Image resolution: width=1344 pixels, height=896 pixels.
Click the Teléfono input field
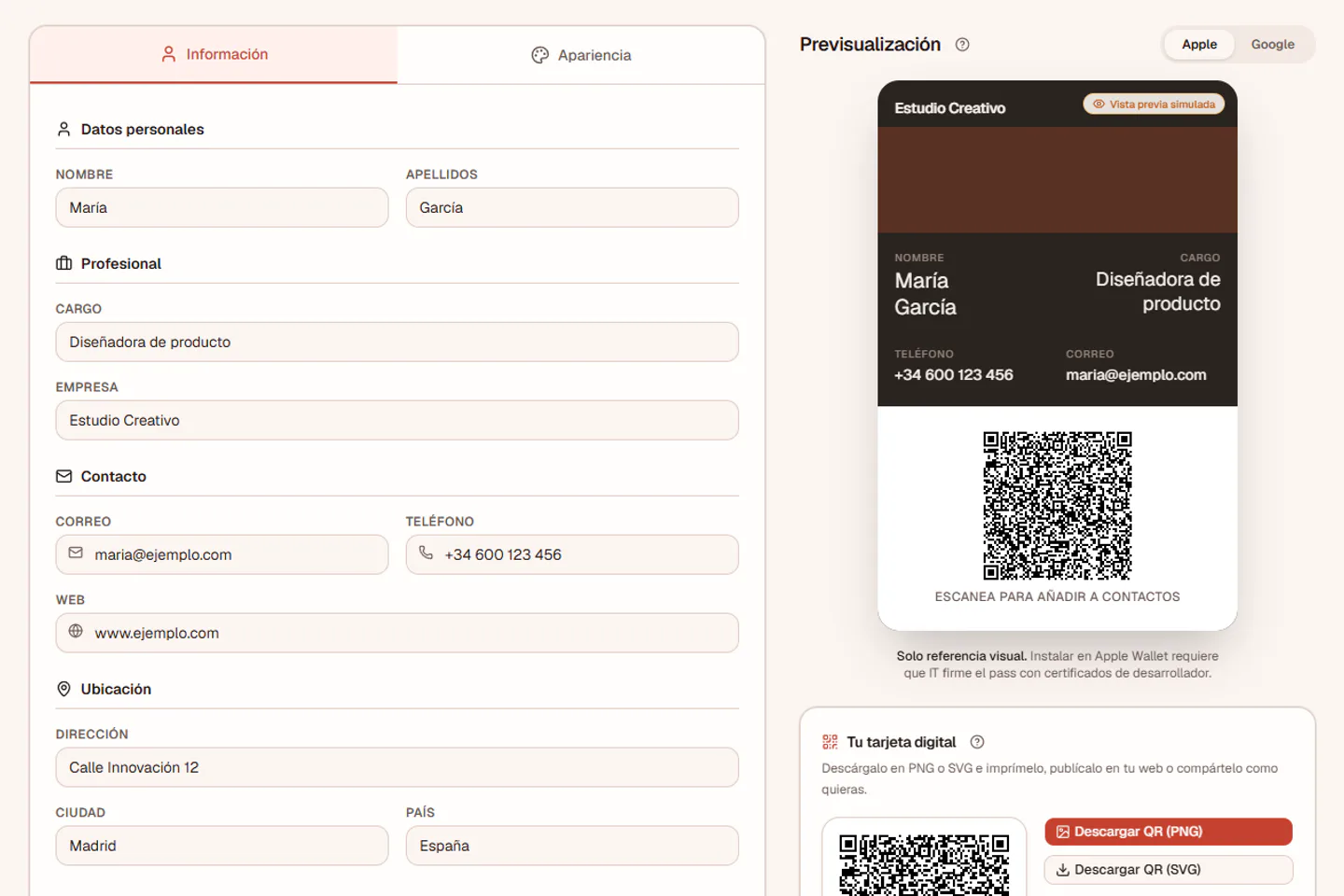572,554
